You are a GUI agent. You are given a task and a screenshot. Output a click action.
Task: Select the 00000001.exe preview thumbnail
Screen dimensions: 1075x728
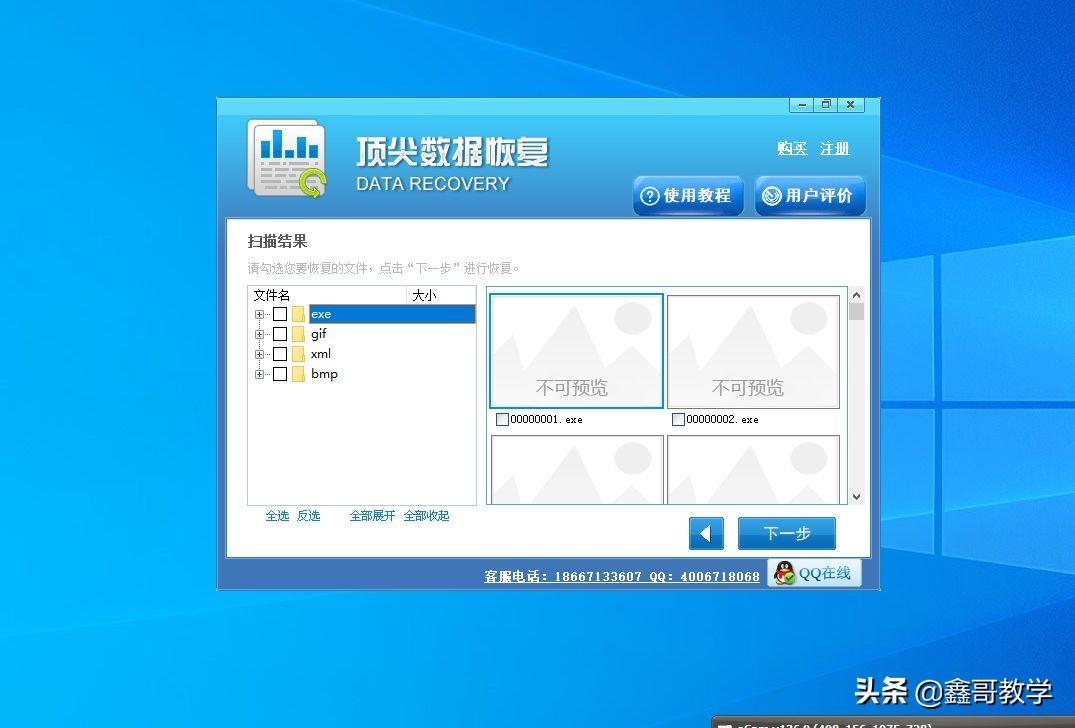tap(577, 351)
